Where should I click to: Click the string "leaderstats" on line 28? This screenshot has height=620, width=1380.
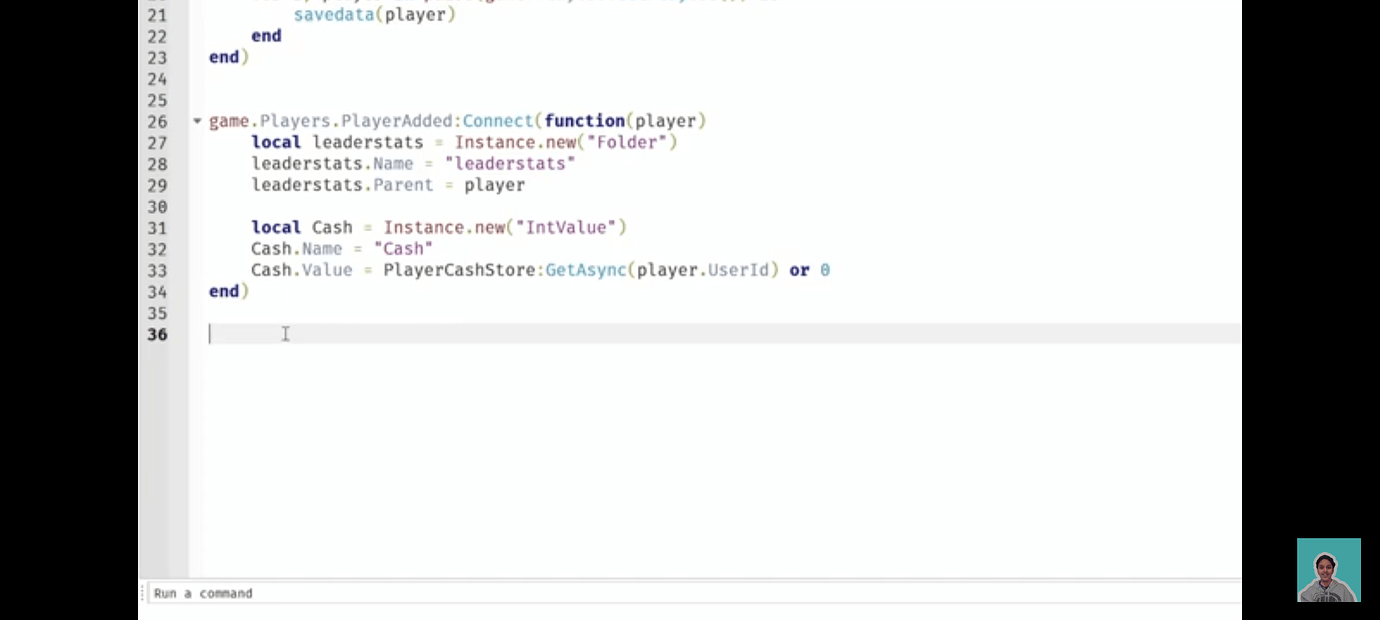[510, 163]
